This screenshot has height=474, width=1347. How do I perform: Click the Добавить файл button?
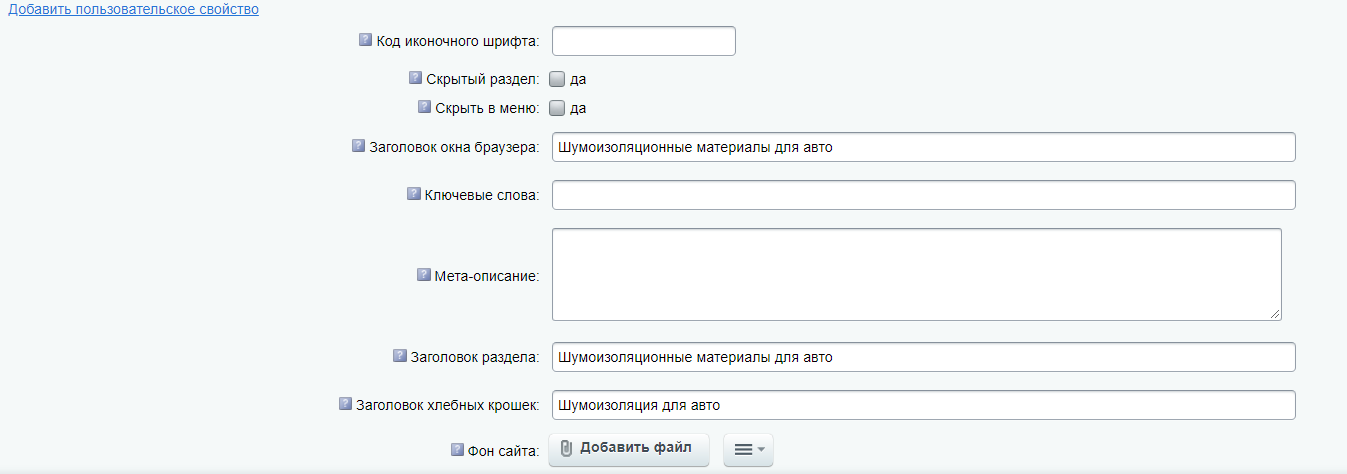pos(628,448)
